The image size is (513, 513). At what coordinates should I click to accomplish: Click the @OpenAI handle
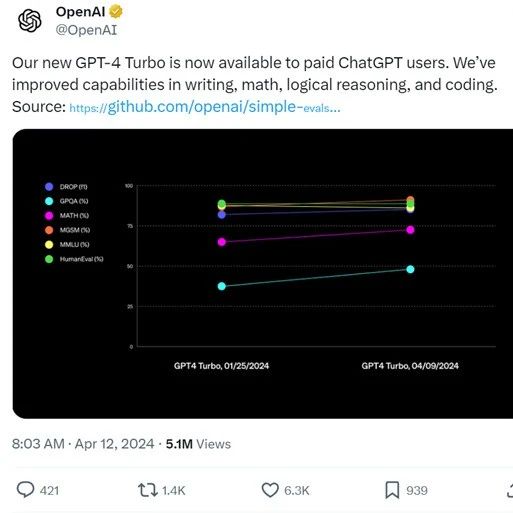pyautogui.click(x=86, y=30)
